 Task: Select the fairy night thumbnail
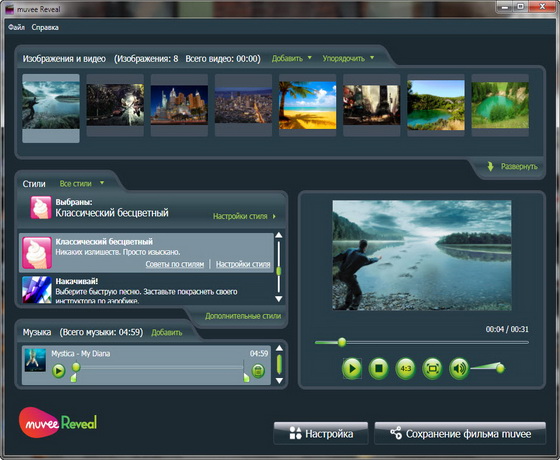[115, 105]
